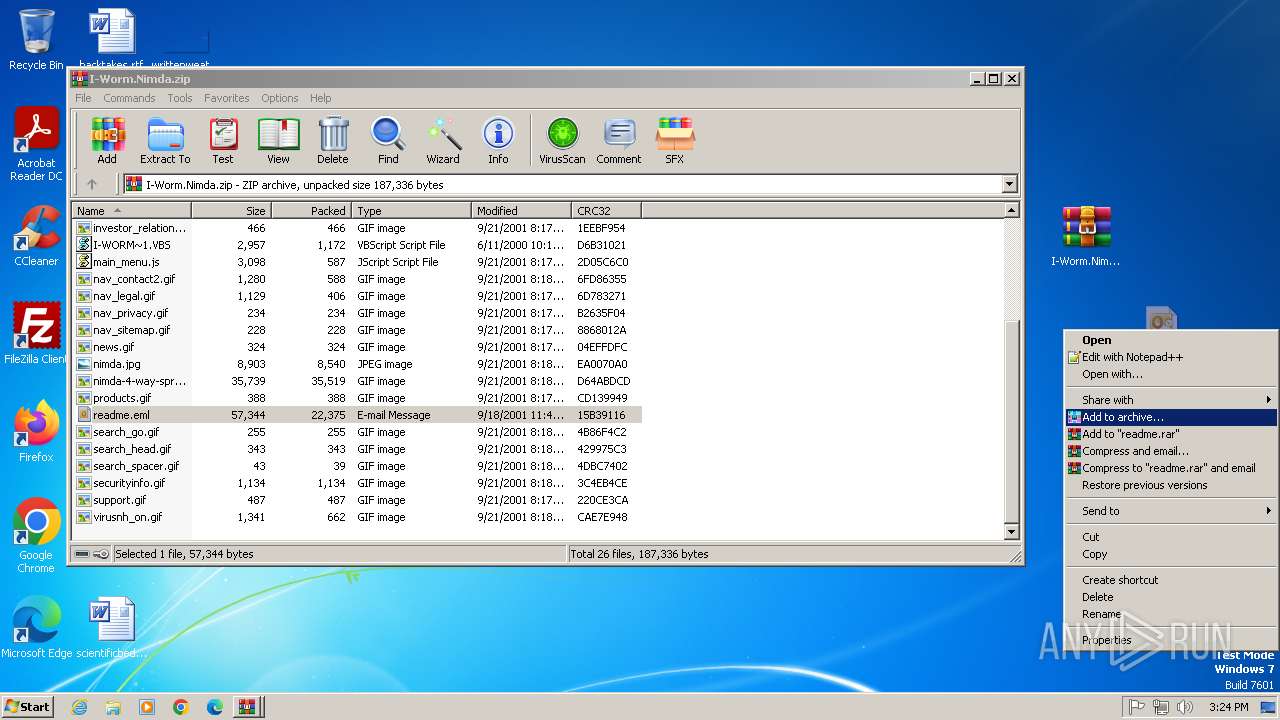This screenshot has height=720, width=1280.
Task: Select Microsoft Edge desktop icon
Action: pyautogui.click(x=36, y=628)
